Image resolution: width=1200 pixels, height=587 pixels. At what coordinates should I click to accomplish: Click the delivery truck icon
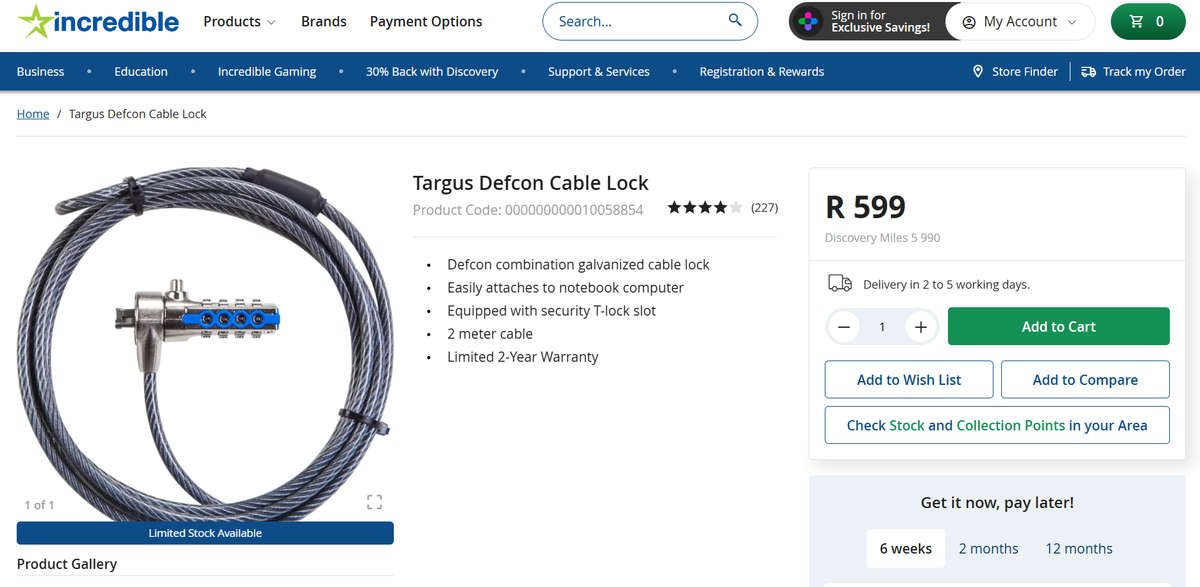point(841,283)
